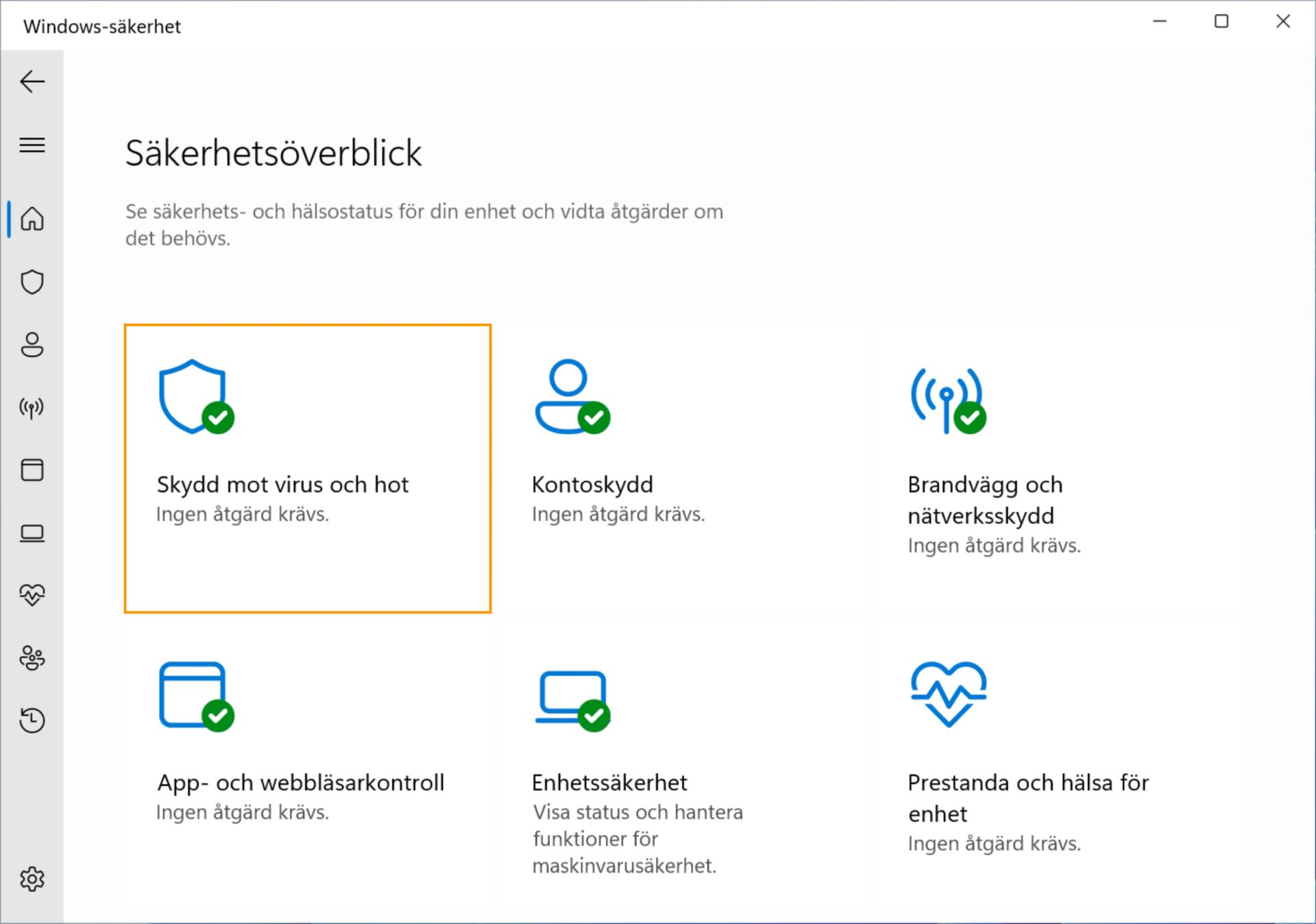Select the Home icon in sidebar

point(32,219)
